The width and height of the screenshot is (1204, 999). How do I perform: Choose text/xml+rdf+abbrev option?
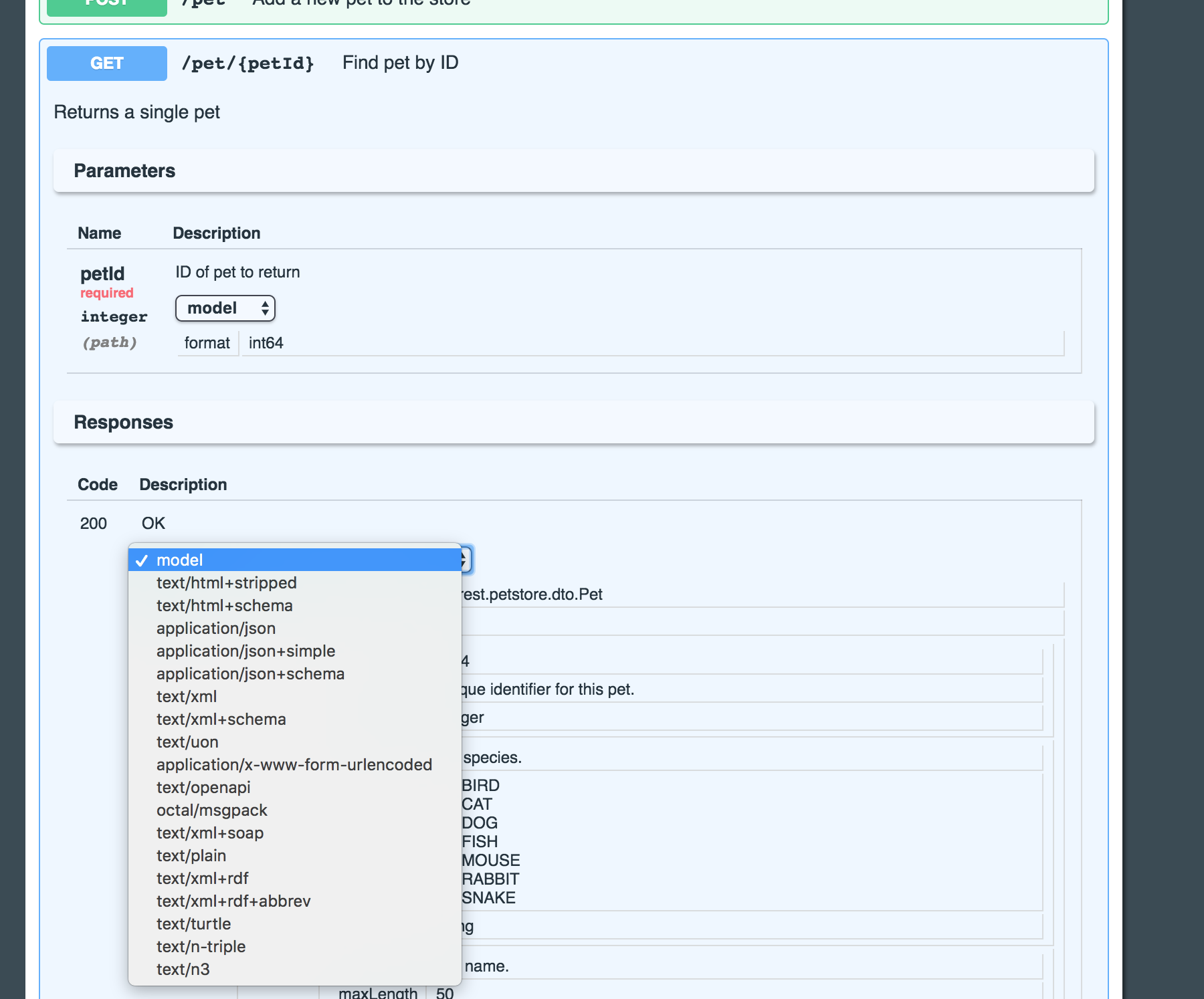[233, 901]
